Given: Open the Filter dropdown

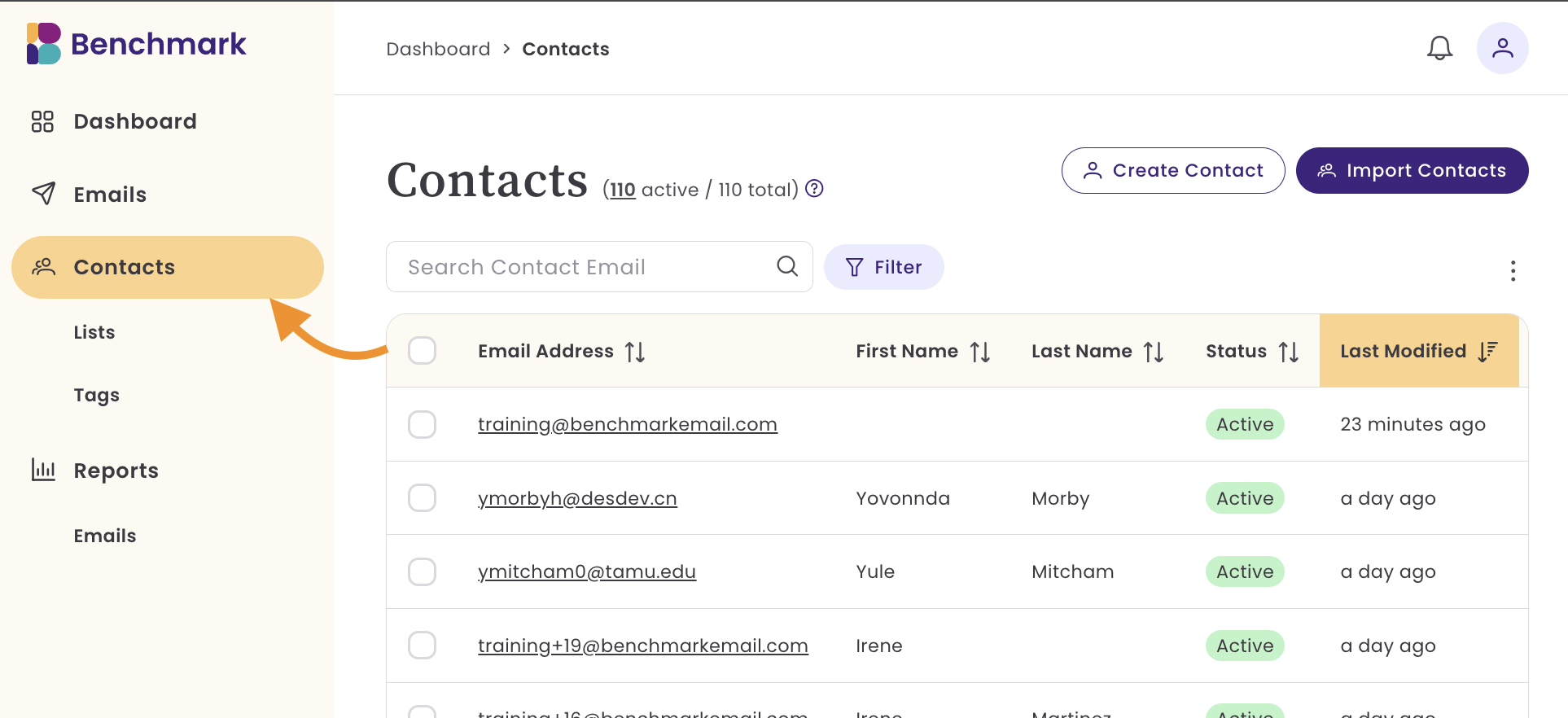Looking at the screenshot, I should click(883, 267).
